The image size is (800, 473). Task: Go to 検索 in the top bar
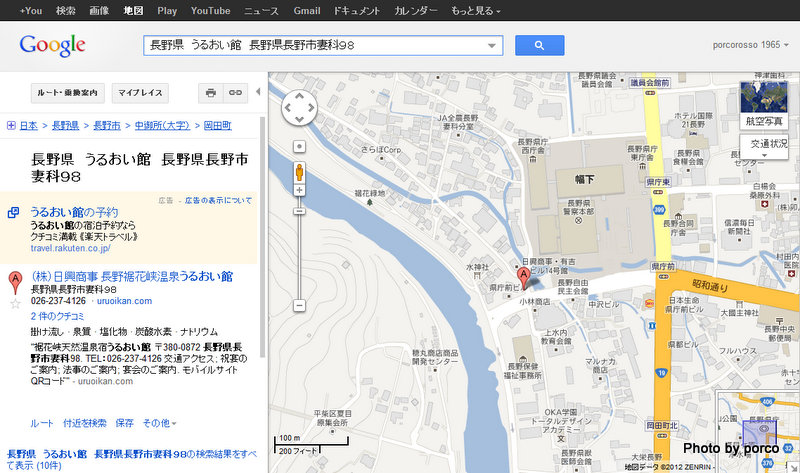[66, 11]
